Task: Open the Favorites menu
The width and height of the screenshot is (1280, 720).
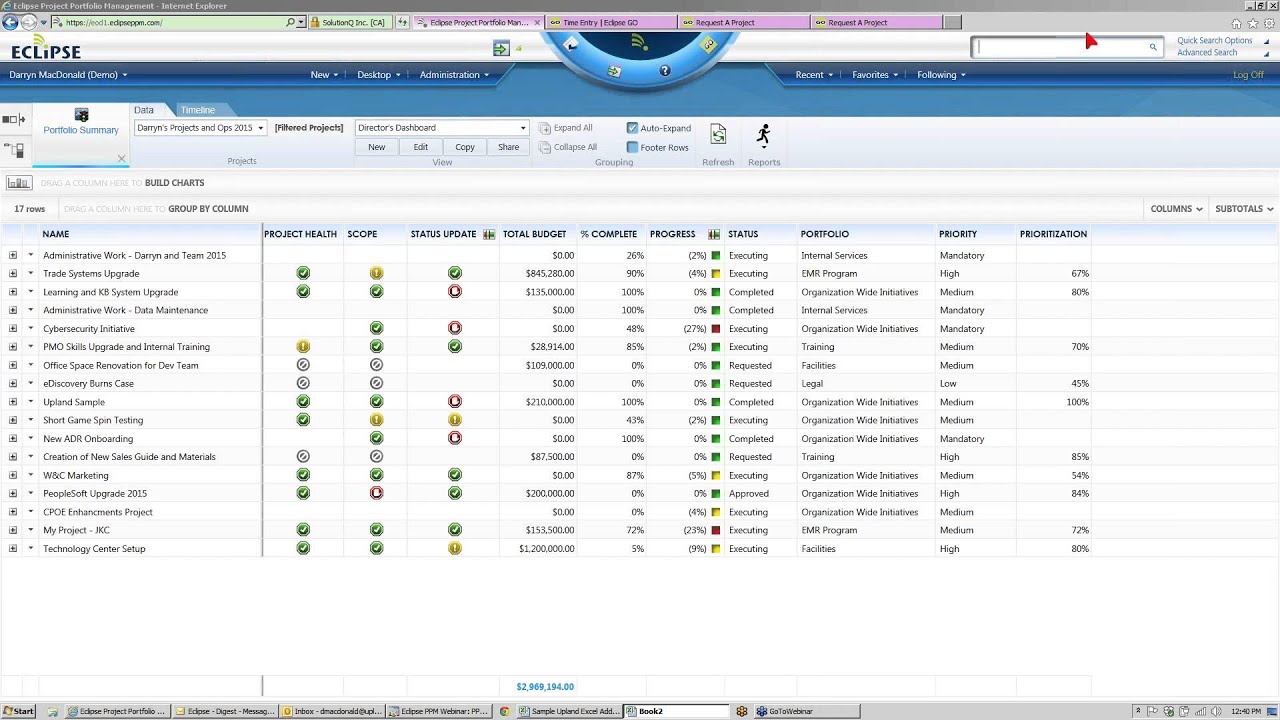Action: tap(875, 75)
